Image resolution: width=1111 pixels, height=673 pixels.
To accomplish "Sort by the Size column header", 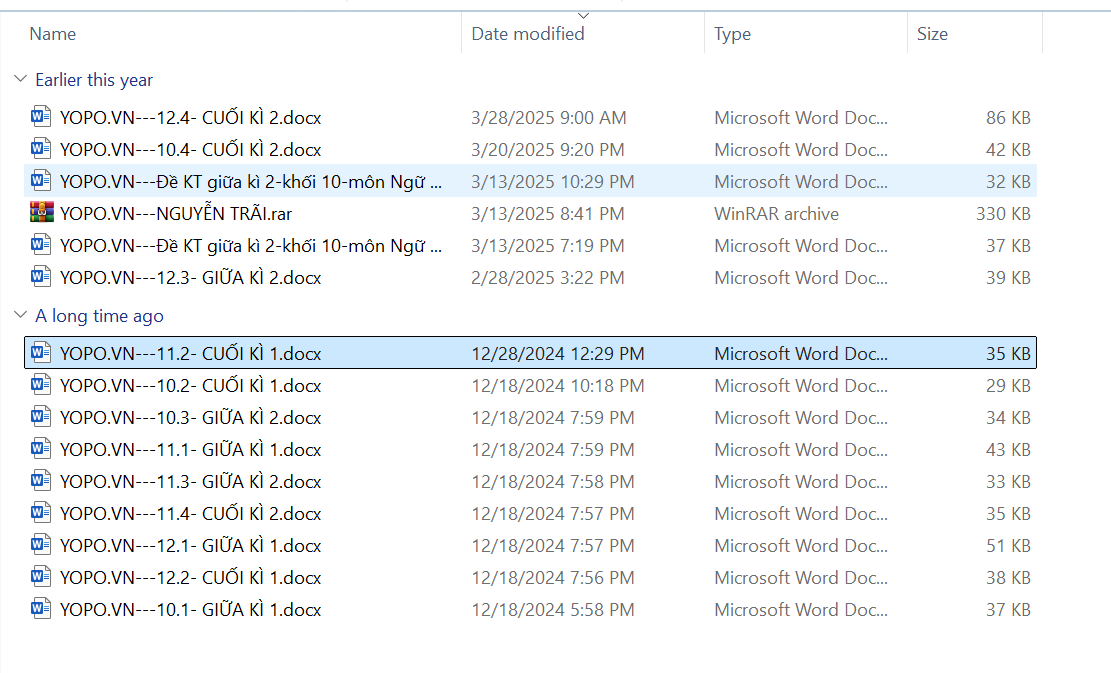I will 932,34.
